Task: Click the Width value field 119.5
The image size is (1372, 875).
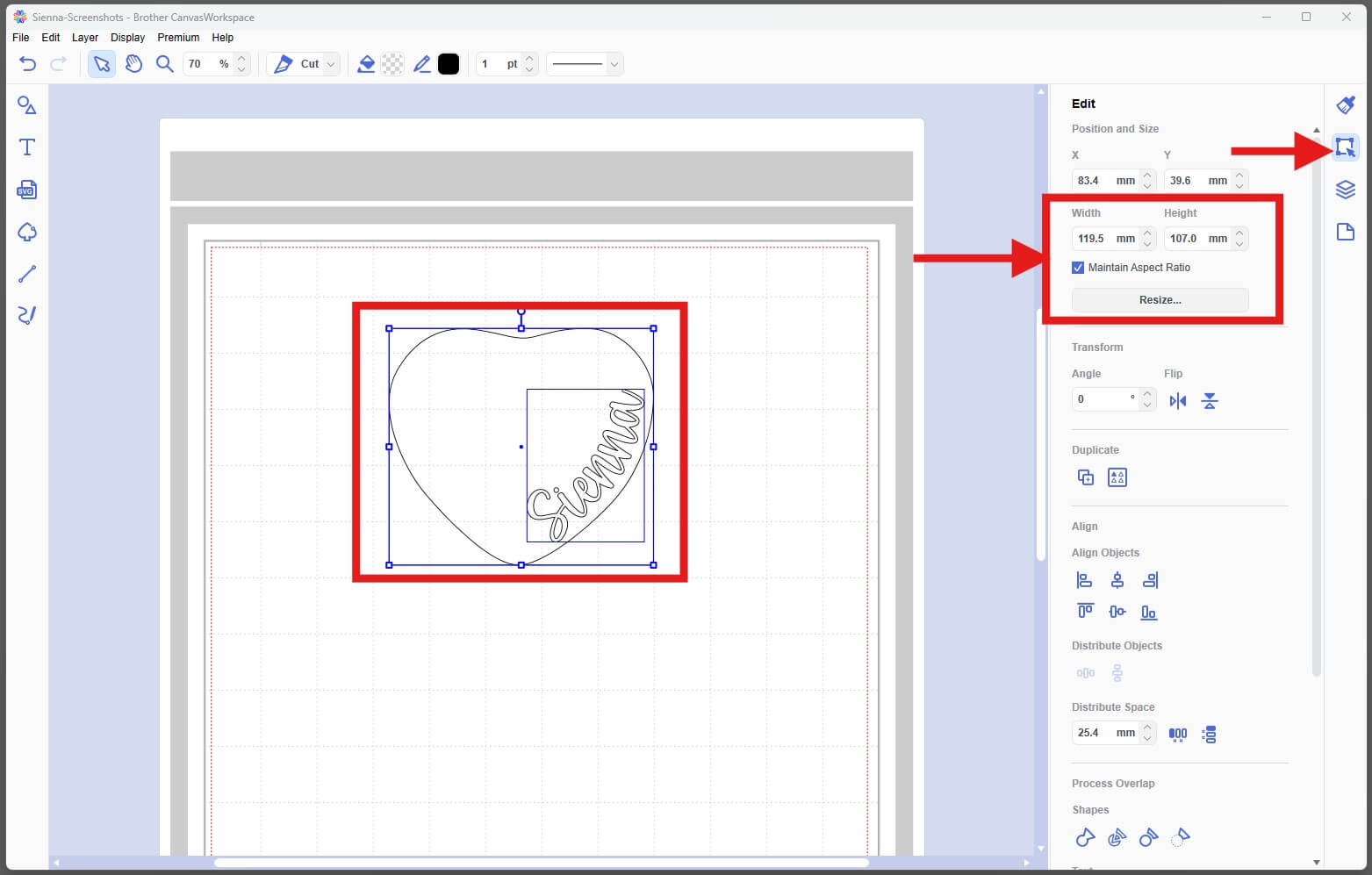Action: tap(1105, 239)
